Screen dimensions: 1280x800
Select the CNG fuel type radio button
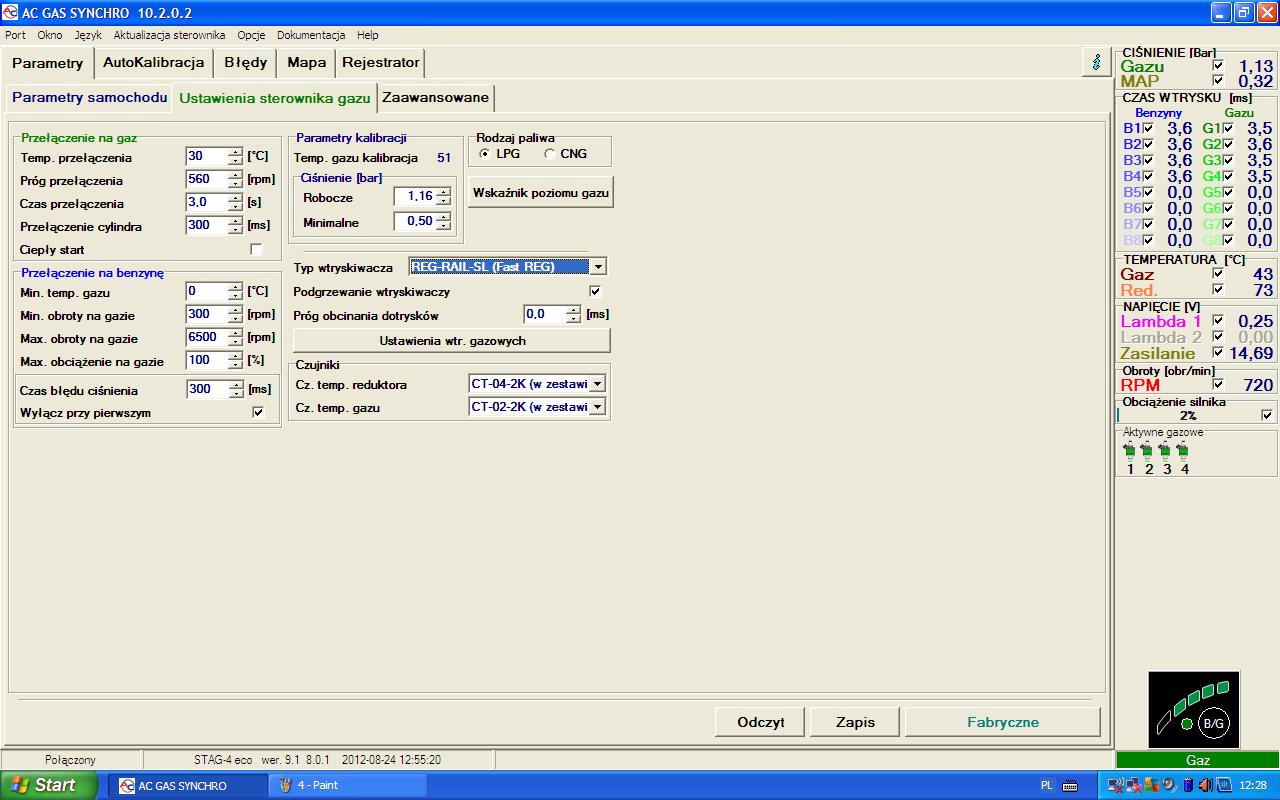click(x=550, y=154)
